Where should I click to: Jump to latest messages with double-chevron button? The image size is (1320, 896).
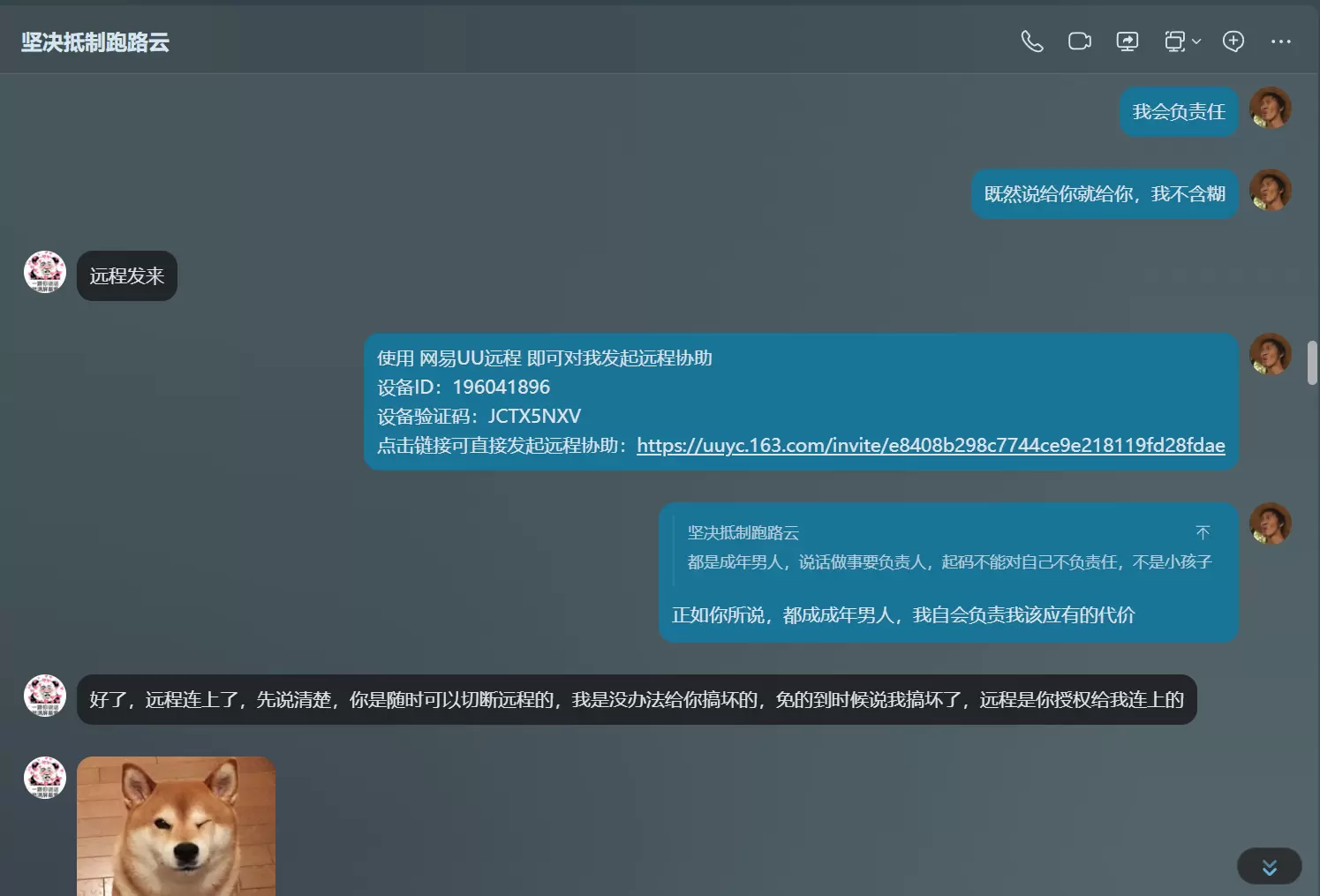pyautogui.click(x=1270, y=867)
